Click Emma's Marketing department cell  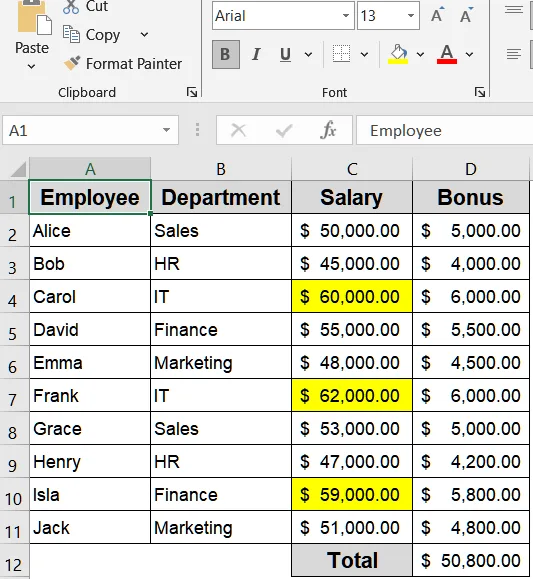click(221, 363)
